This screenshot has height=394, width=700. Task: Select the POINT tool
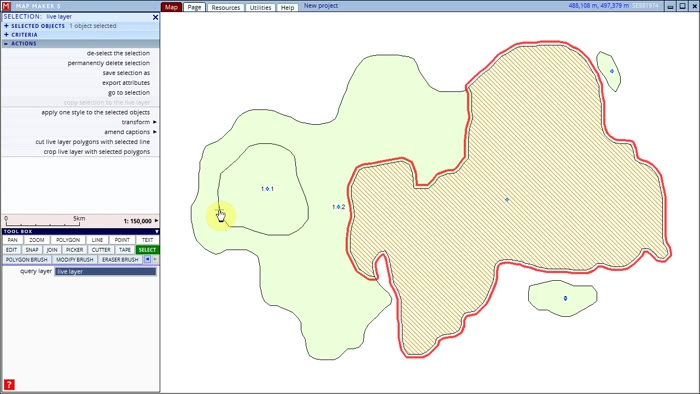pyautogui.click(x=122, y=240)
